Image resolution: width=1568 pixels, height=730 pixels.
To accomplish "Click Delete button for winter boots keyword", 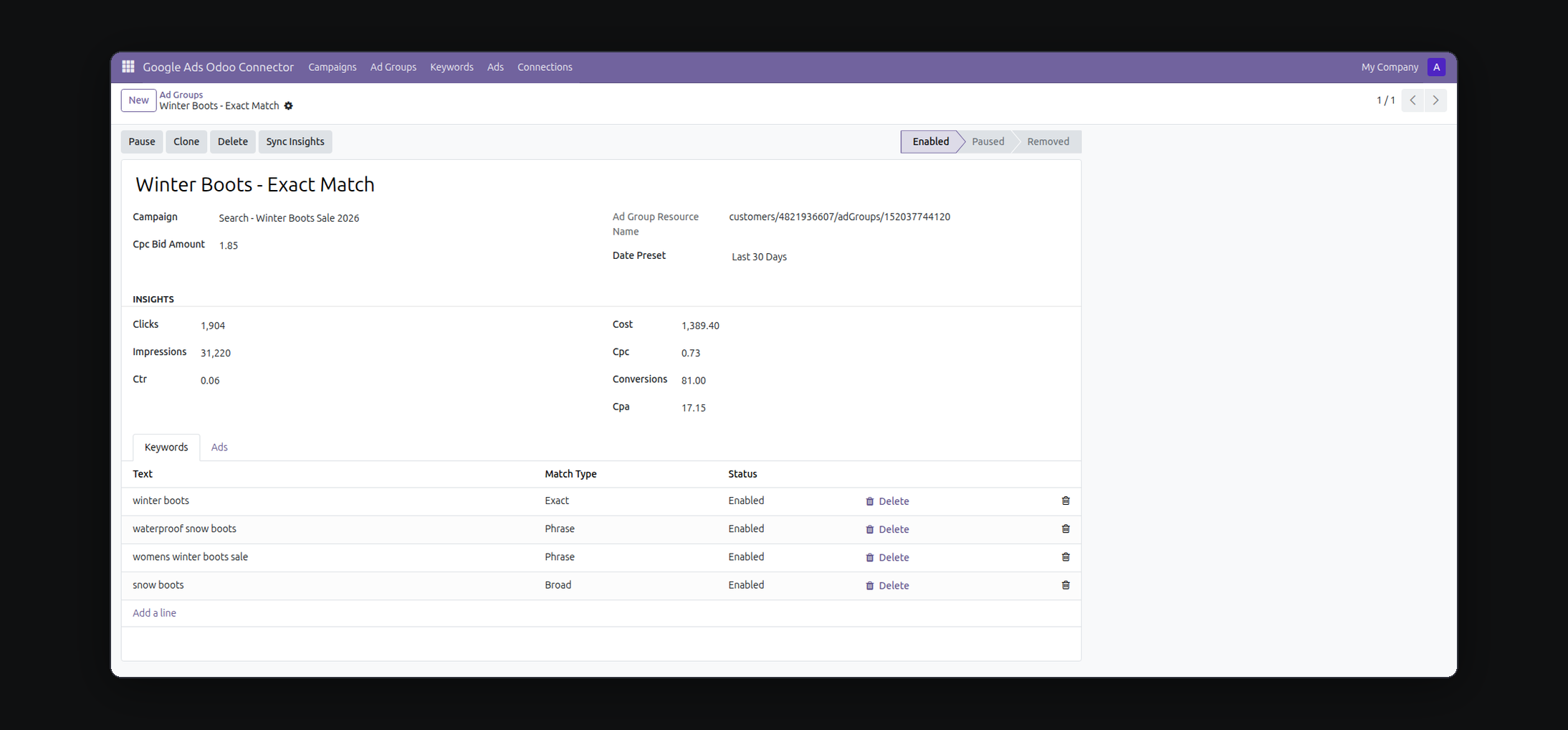I will (887, 501).
